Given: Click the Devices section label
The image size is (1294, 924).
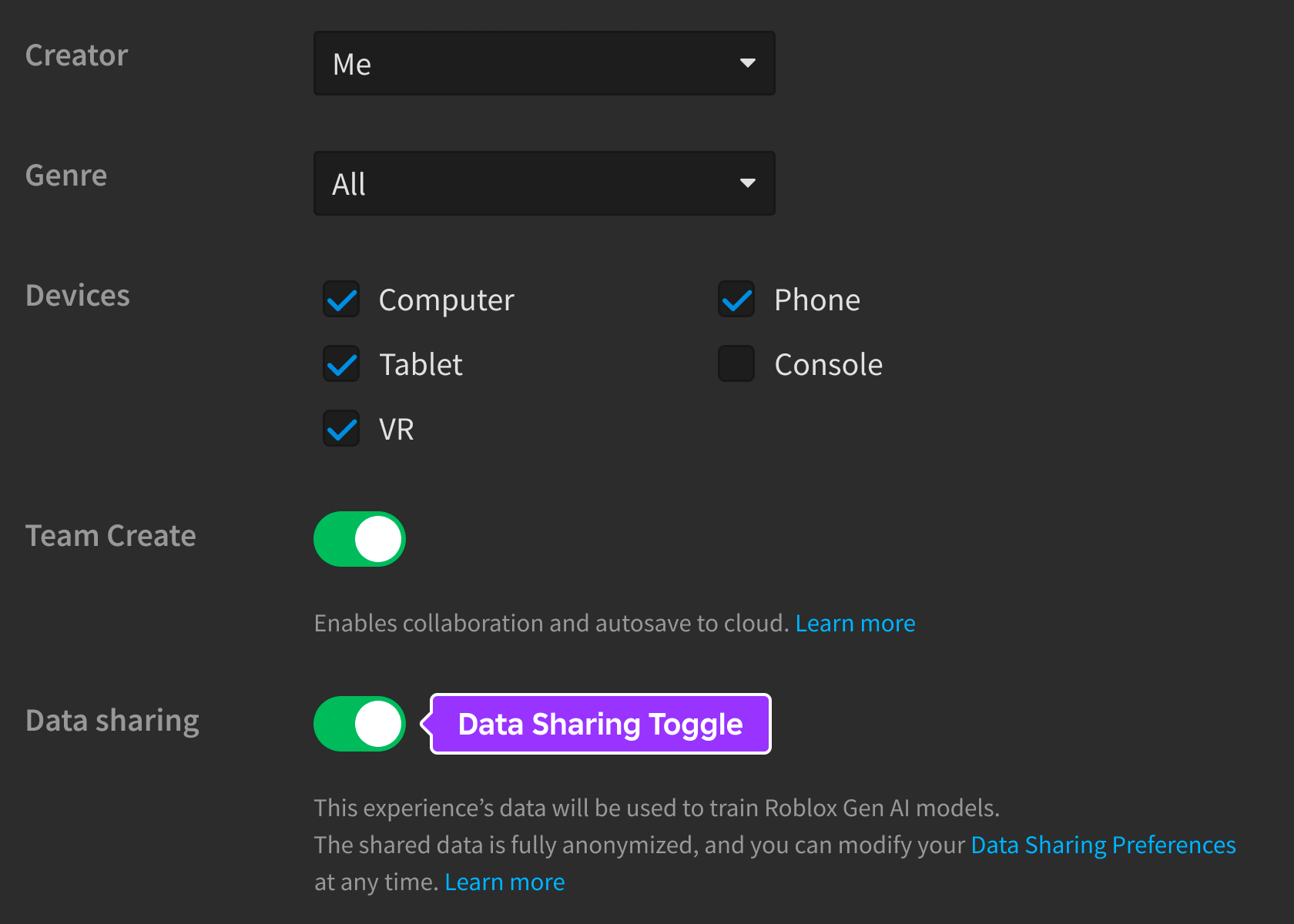Looking at the screenshot, I should (78, 296).
